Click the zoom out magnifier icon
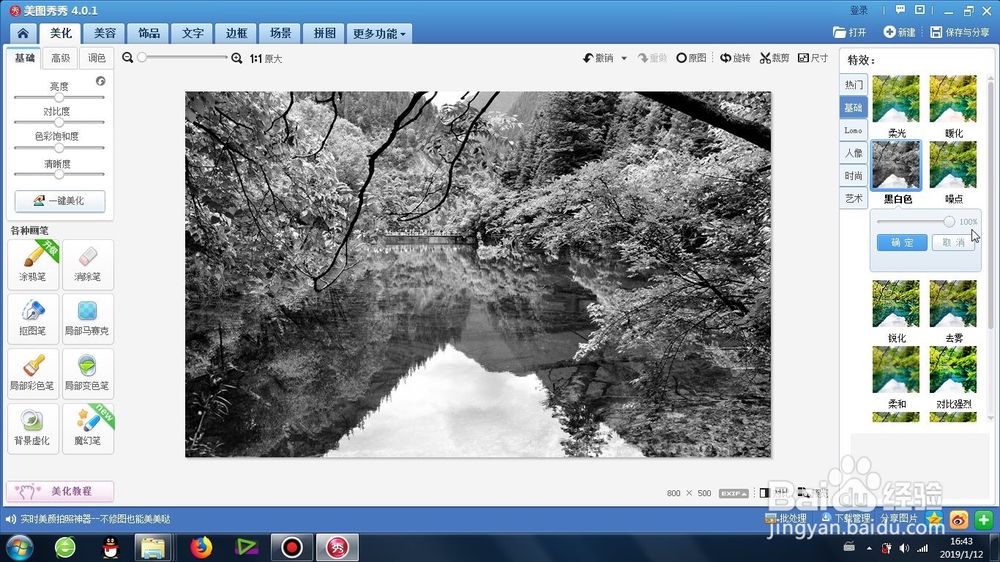The height and width of the screenshot is (562, 1000). [x=128, y=58]
